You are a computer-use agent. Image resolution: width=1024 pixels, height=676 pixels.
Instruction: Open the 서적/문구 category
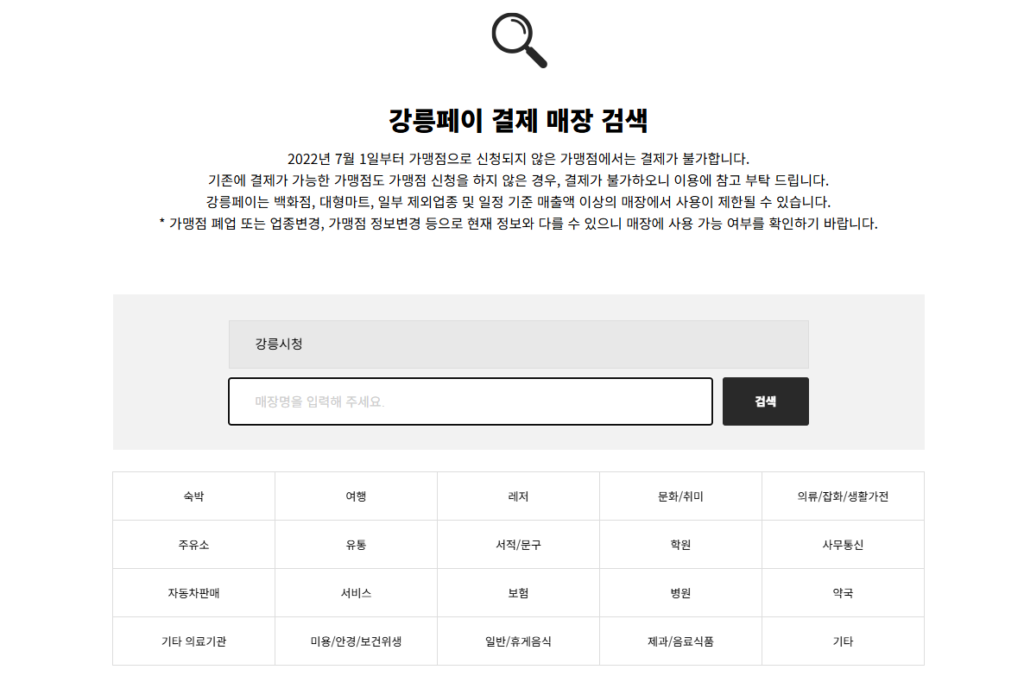518,545
